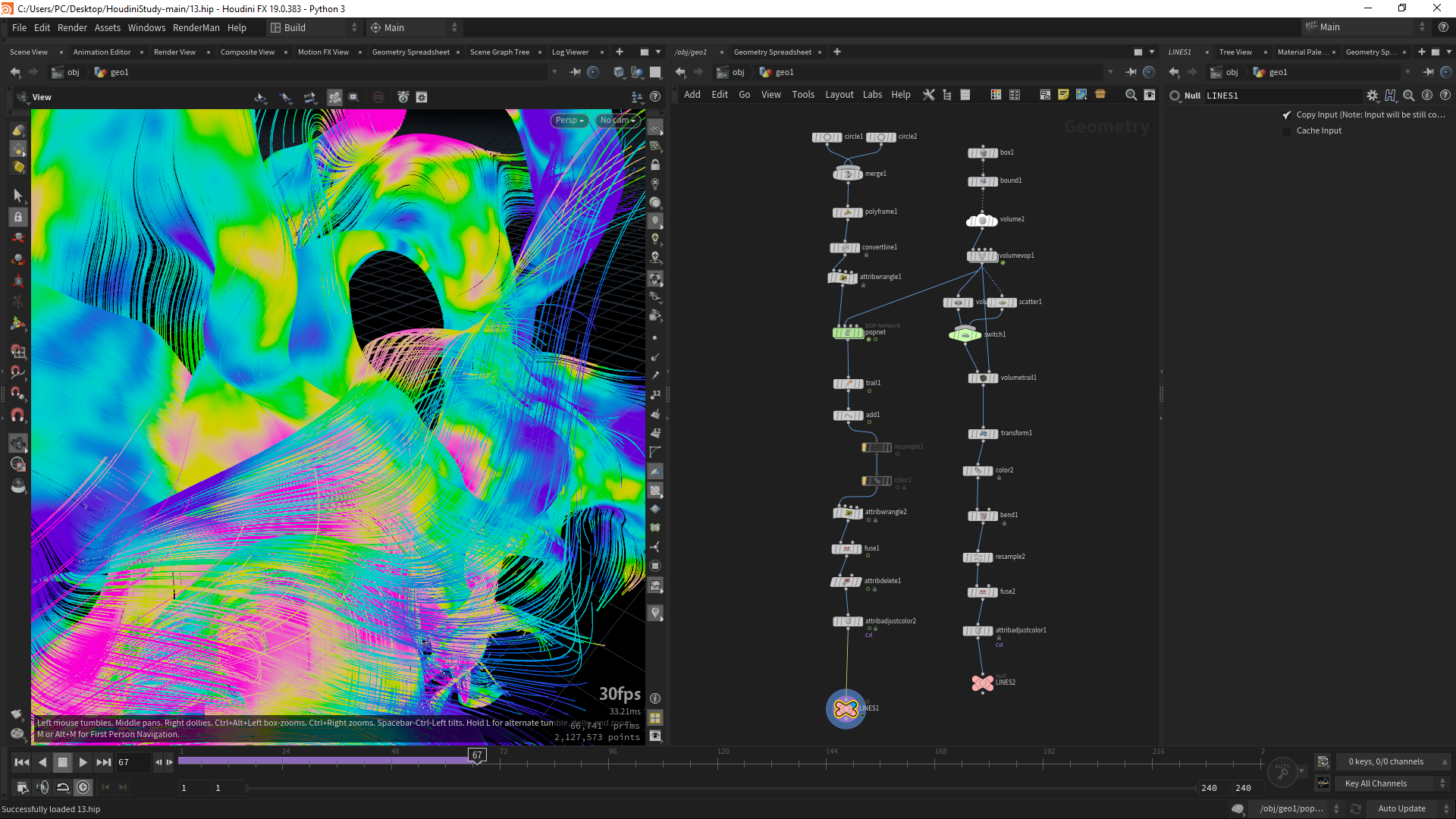Click the sticky note icon in network editor
The image size is (1456, 819).
[1063, 95]
